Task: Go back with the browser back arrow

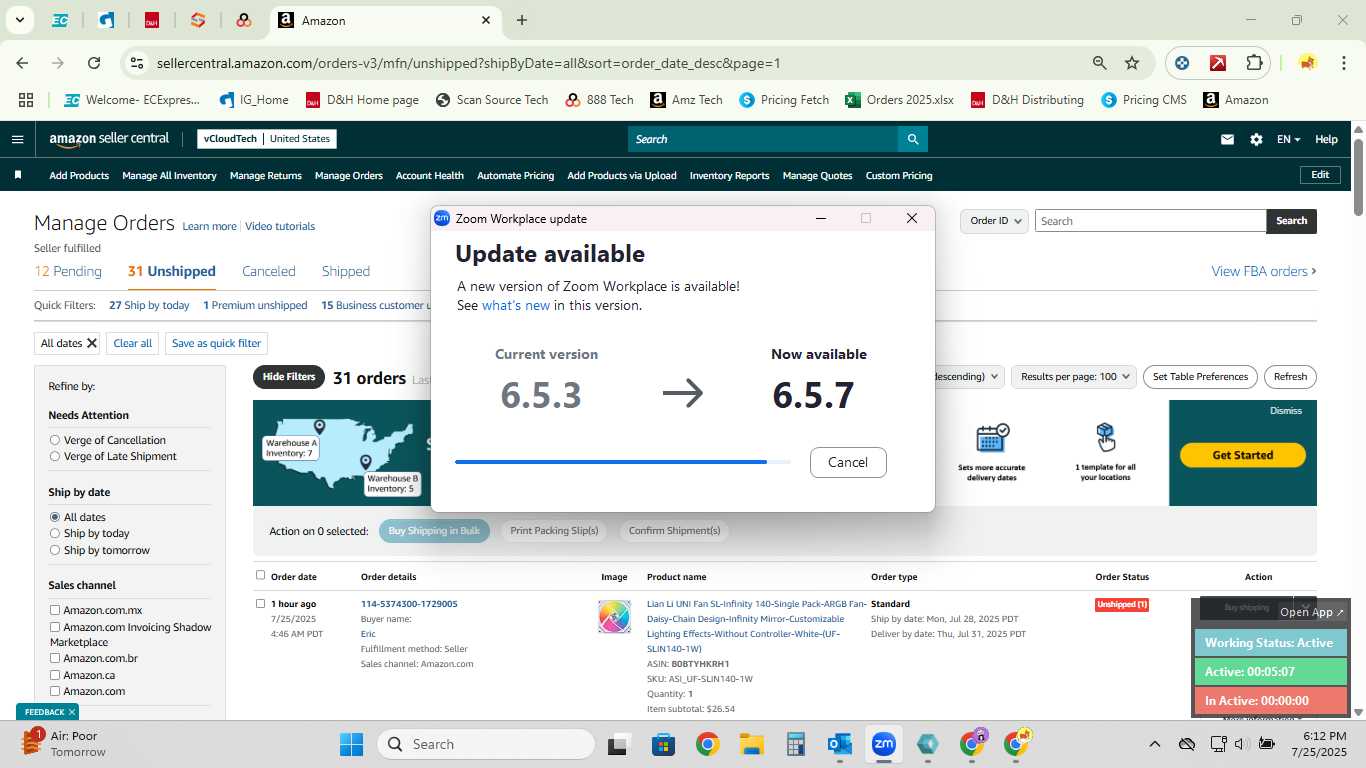Action: [22, 63]
